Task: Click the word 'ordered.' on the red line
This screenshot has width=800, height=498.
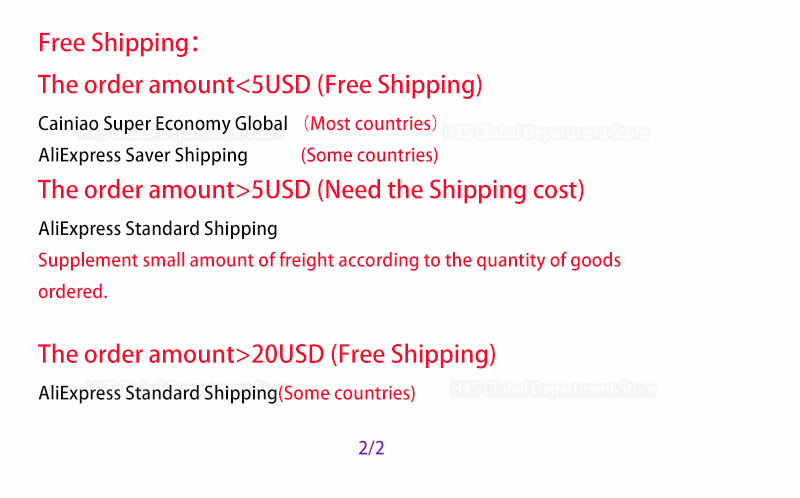Action: (73, 292)
